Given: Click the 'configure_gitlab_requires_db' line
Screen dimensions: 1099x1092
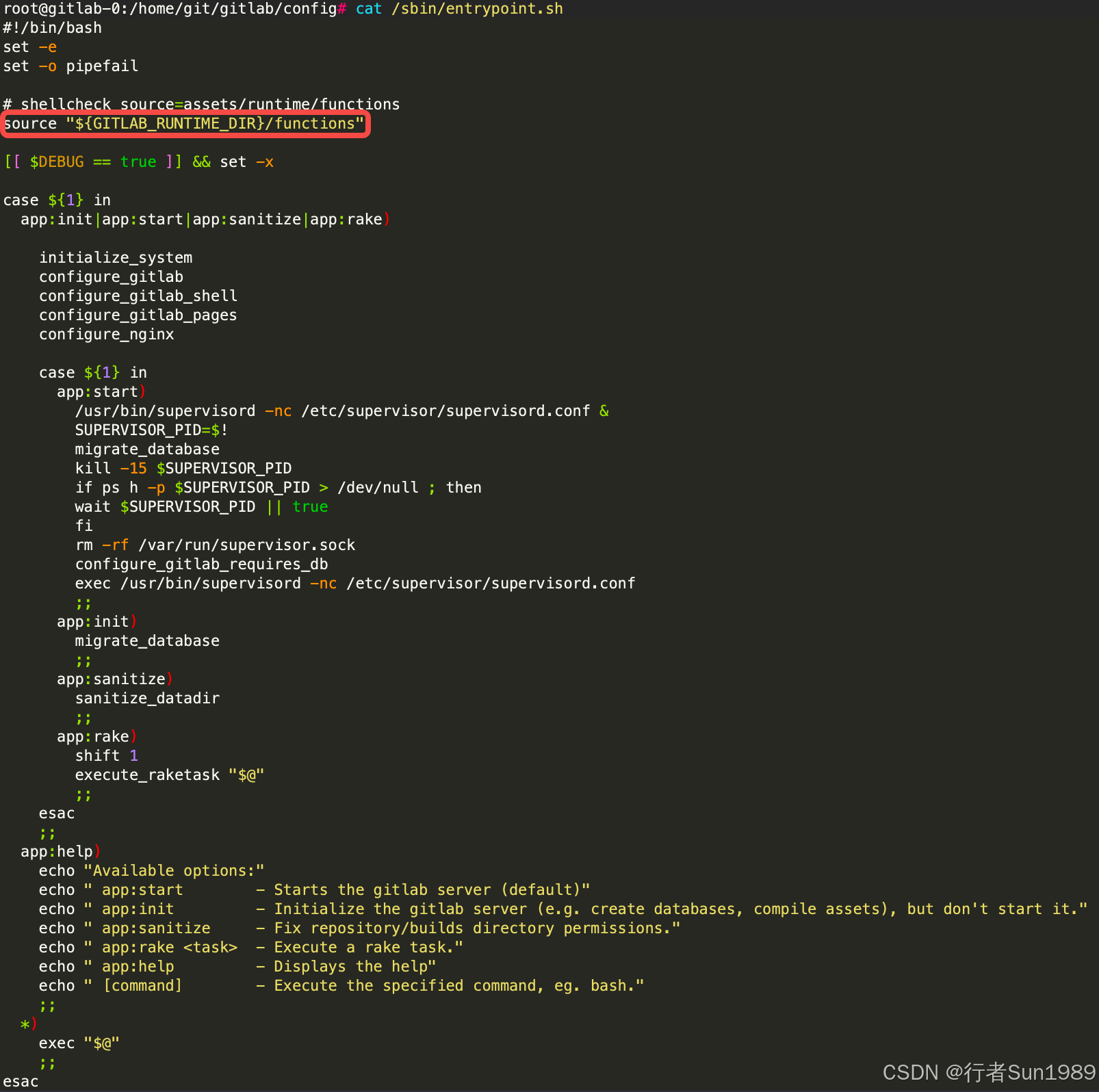Looking at the screenshot, I should click(x=202, y=564).
